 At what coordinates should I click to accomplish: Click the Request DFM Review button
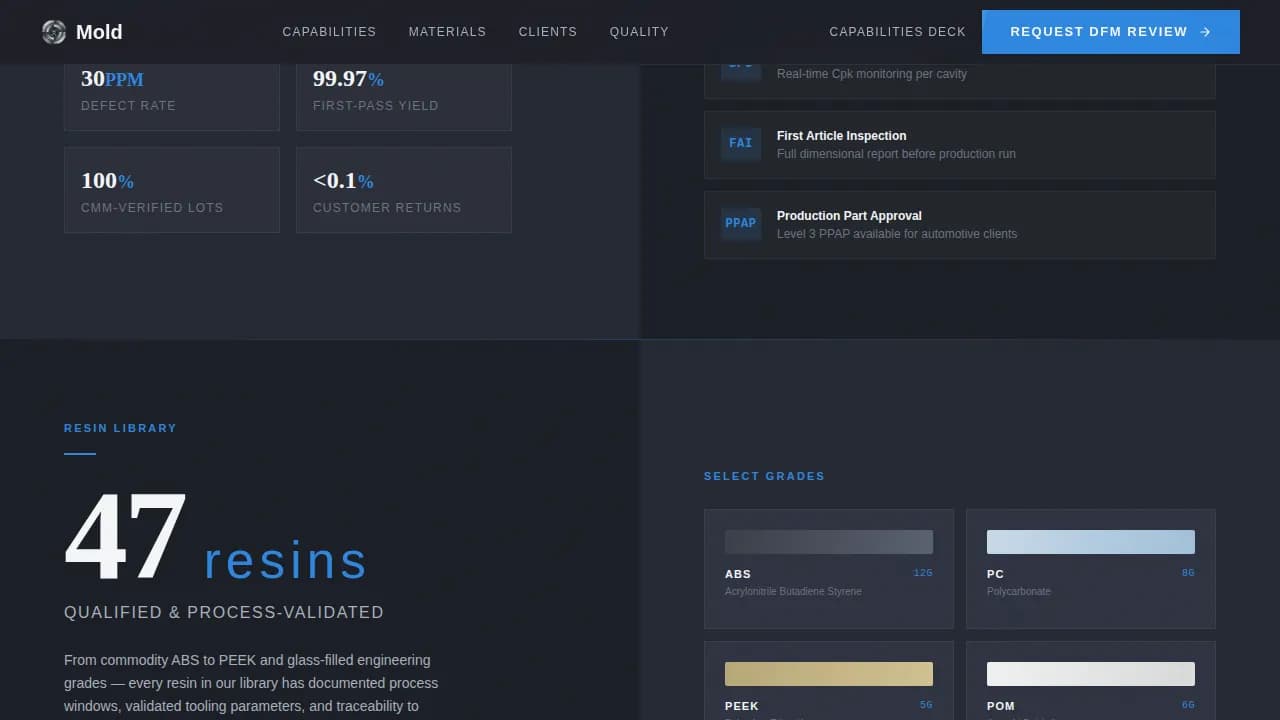1110,31
